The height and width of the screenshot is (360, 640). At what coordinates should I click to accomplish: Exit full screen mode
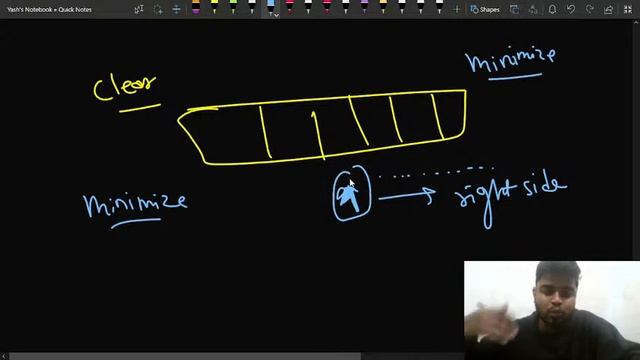[x=628, y=9]
